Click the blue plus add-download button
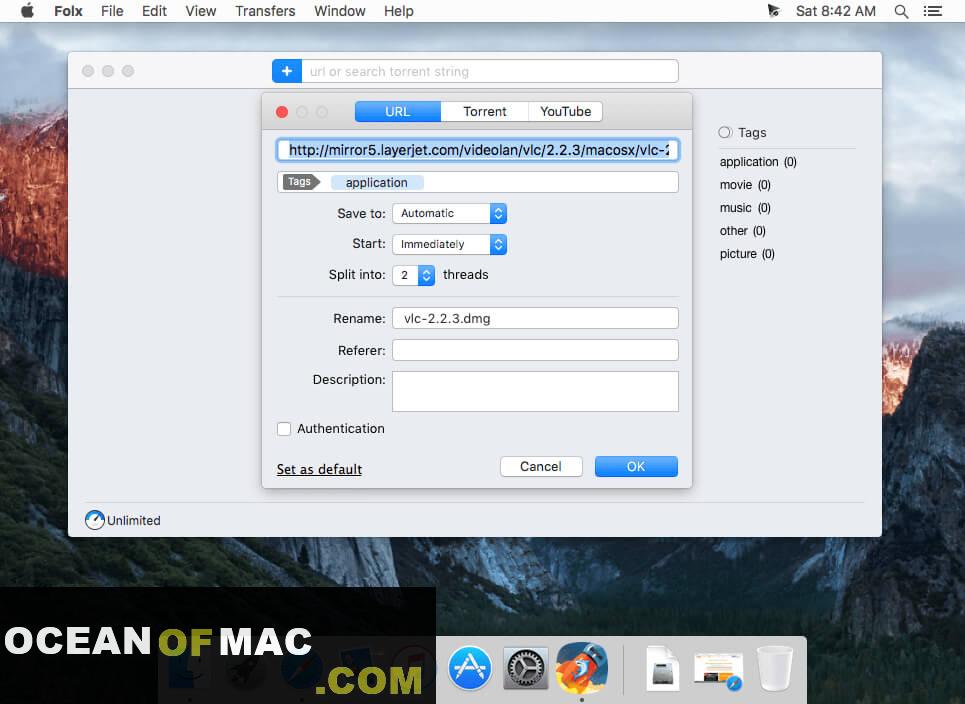The image size is (965, 704). tap(287, 71)
